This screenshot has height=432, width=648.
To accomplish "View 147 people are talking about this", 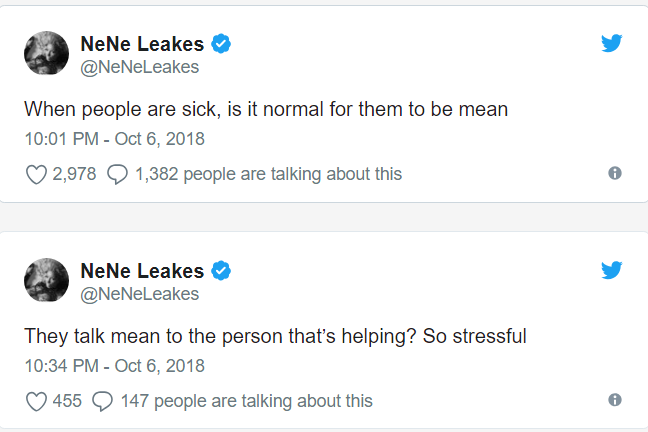I will pos(247,401).
